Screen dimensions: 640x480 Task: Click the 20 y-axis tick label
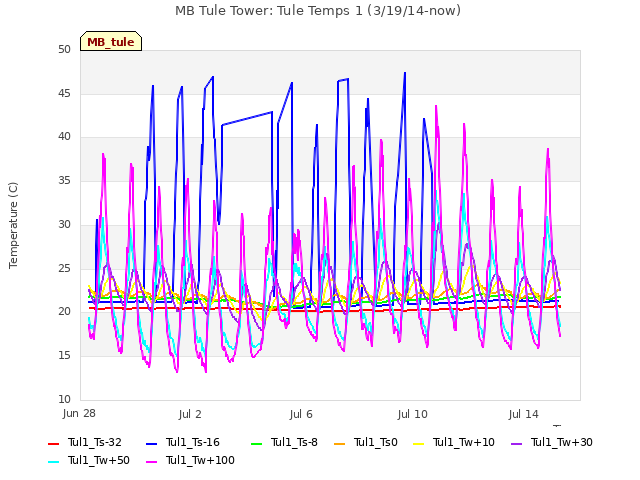pyautogui.click(x=64, y=312)
